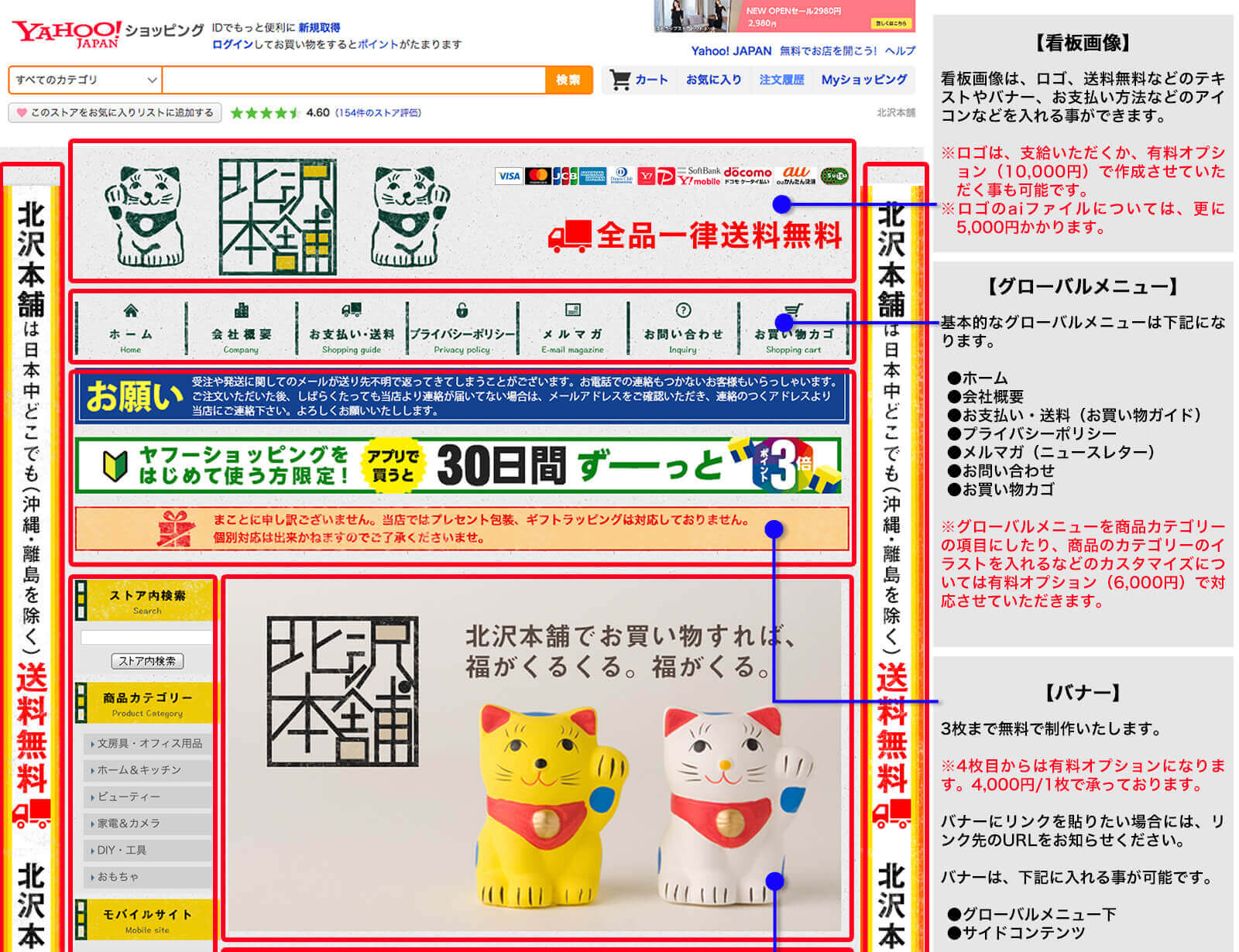This screenshot has height=952, width=1239.
Task: Open DIY・工具 category
Action: 147,850
